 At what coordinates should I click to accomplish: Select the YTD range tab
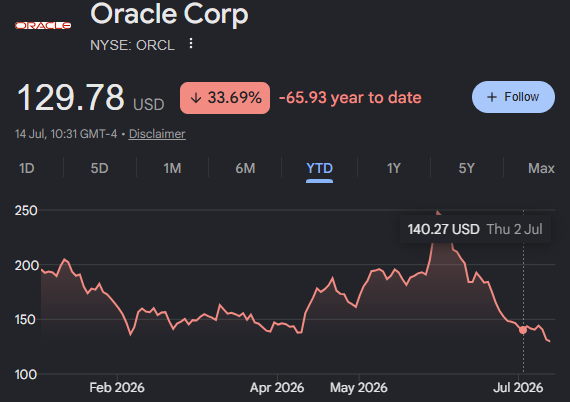point(319,168)
